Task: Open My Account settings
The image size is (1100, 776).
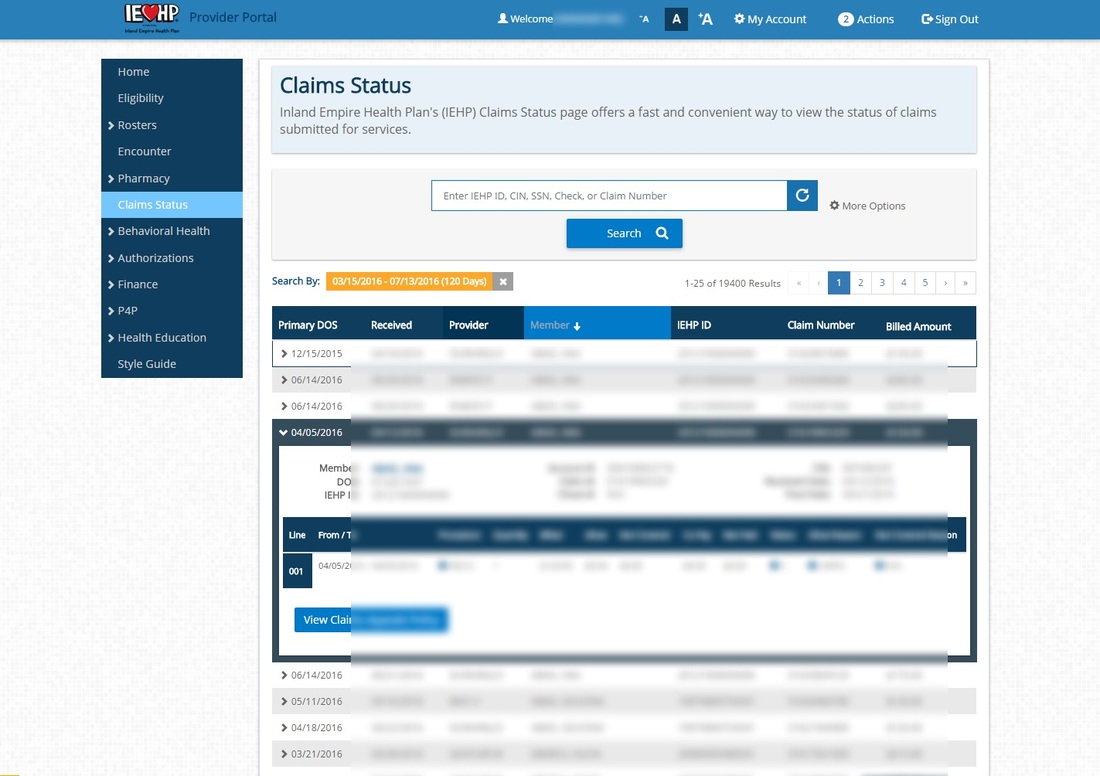Action: click(770, 19)
